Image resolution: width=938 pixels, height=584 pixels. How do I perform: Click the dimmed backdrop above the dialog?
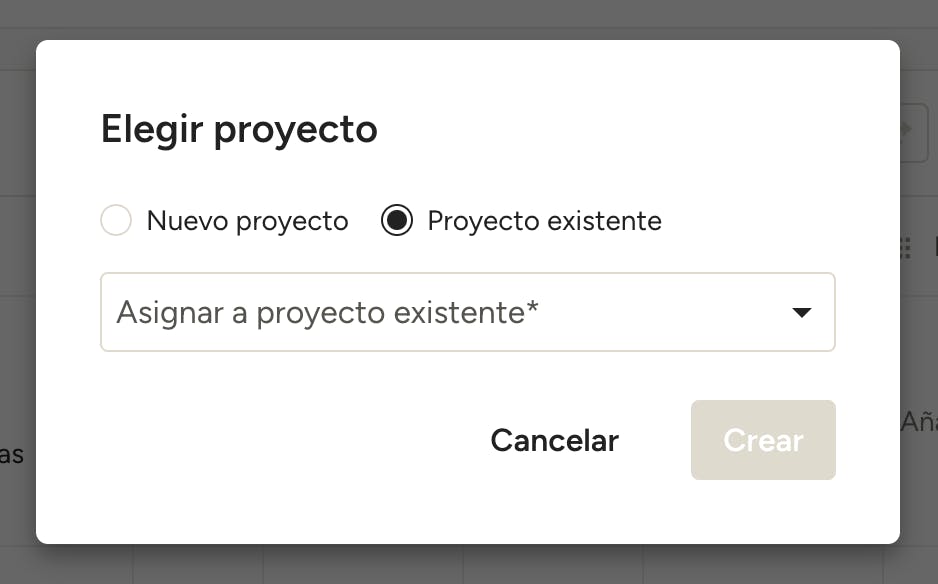[x=468, y=19]
